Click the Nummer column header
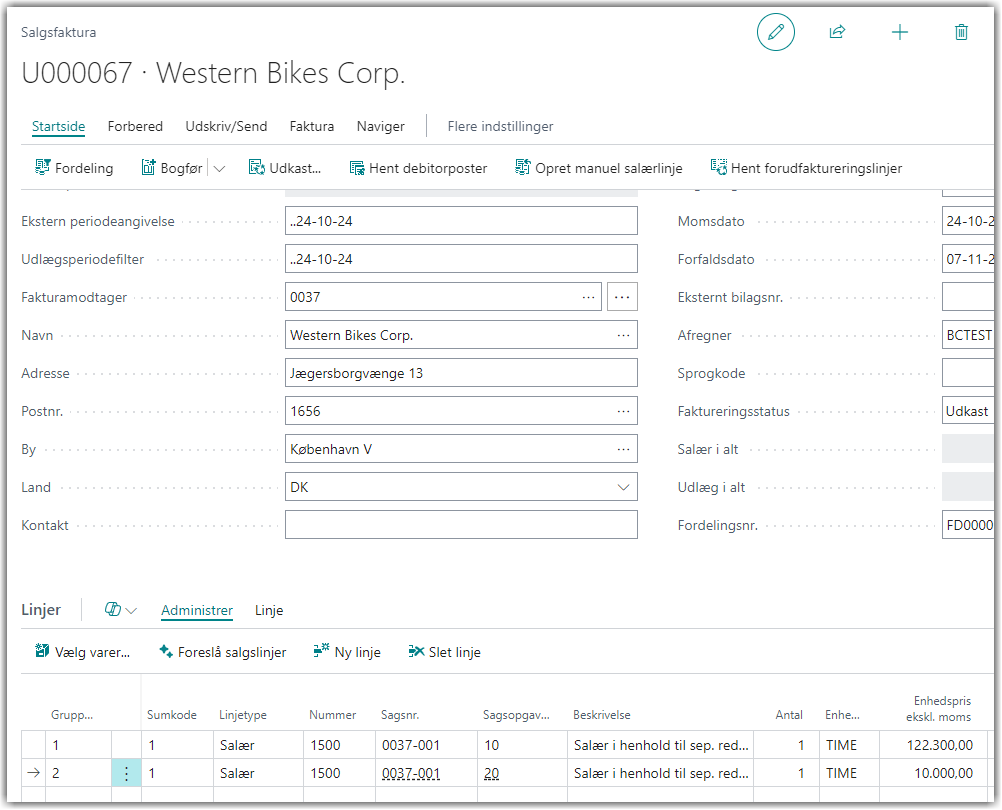The height and width of the screenshot is (810, 1002). click(332, 715)
